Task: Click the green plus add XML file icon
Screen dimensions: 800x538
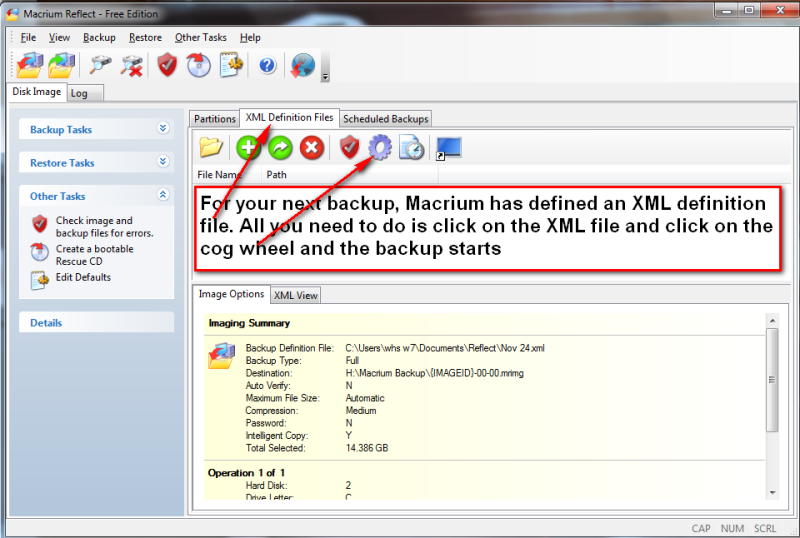Action: (x=248, y=148)
